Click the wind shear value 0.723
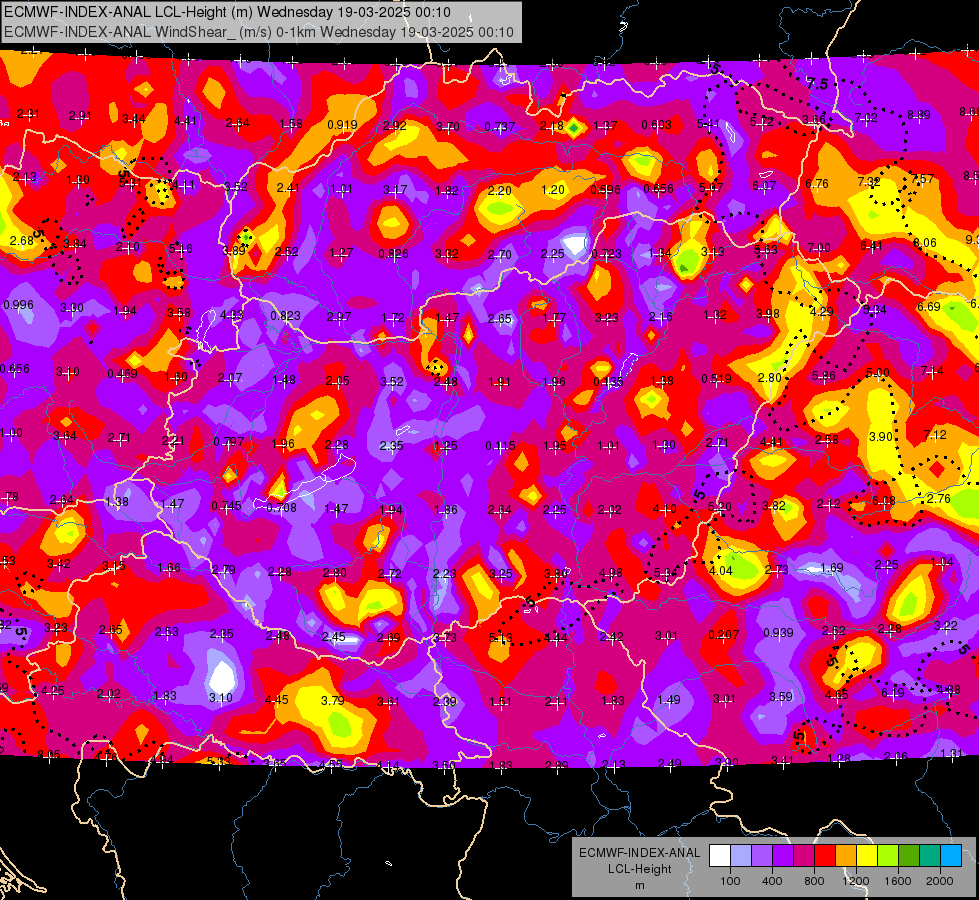979x900 pixels. pos(606,254)
